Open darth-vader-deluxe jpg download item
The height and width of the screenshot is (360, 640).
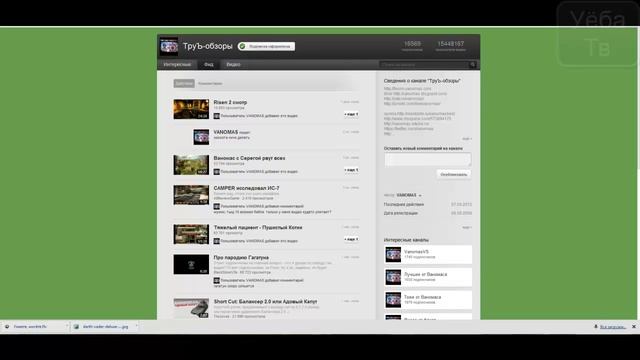point(105,327)
